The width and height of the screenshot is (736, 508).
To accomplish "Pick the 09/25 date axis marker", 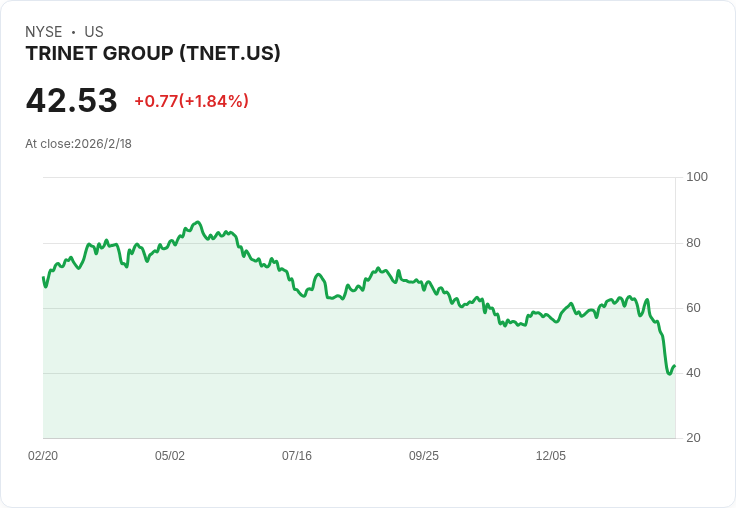I will point(424,456).
